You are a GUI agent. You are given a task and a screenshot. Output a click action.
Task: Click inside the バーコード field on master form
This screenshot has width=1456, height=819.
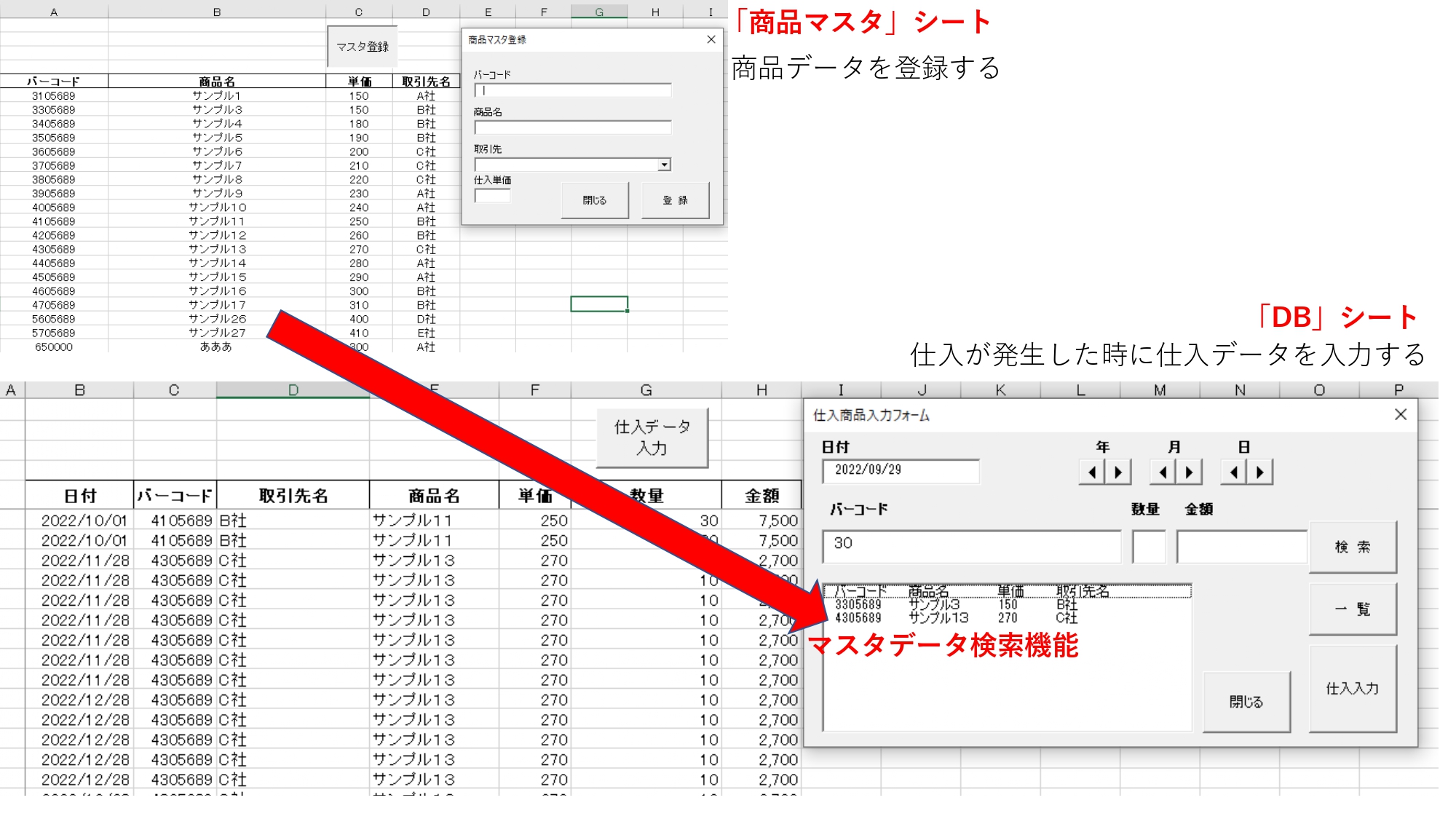[x=571, y=90]
